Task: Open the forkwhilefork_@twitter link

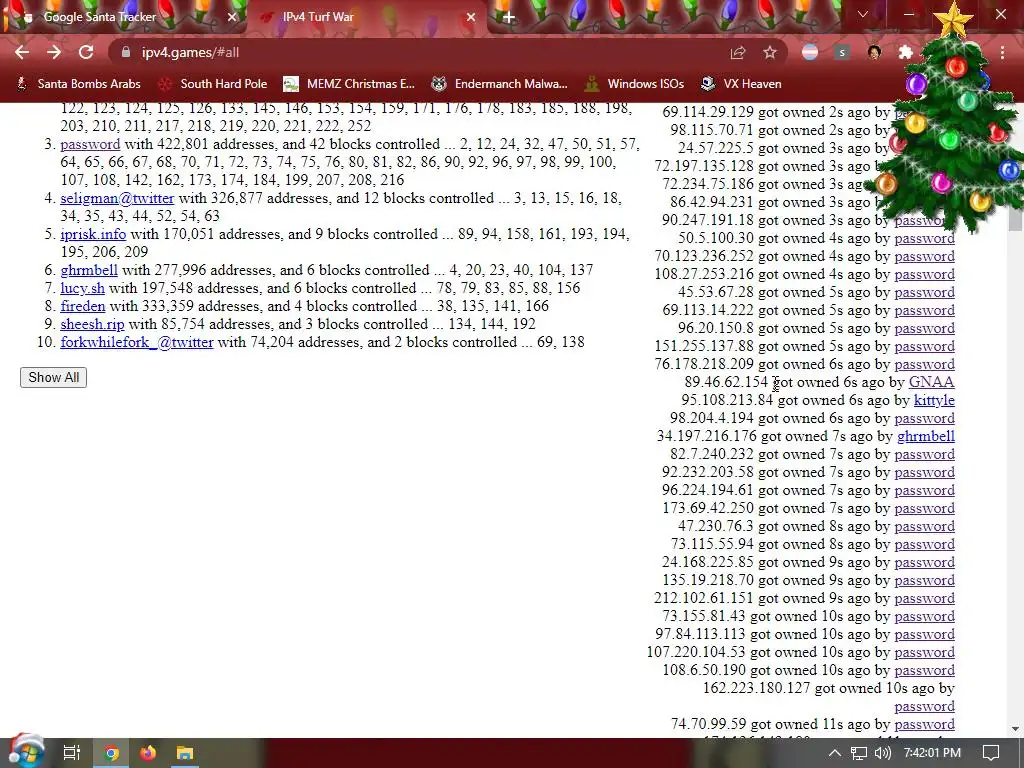Action: [137, 342]
